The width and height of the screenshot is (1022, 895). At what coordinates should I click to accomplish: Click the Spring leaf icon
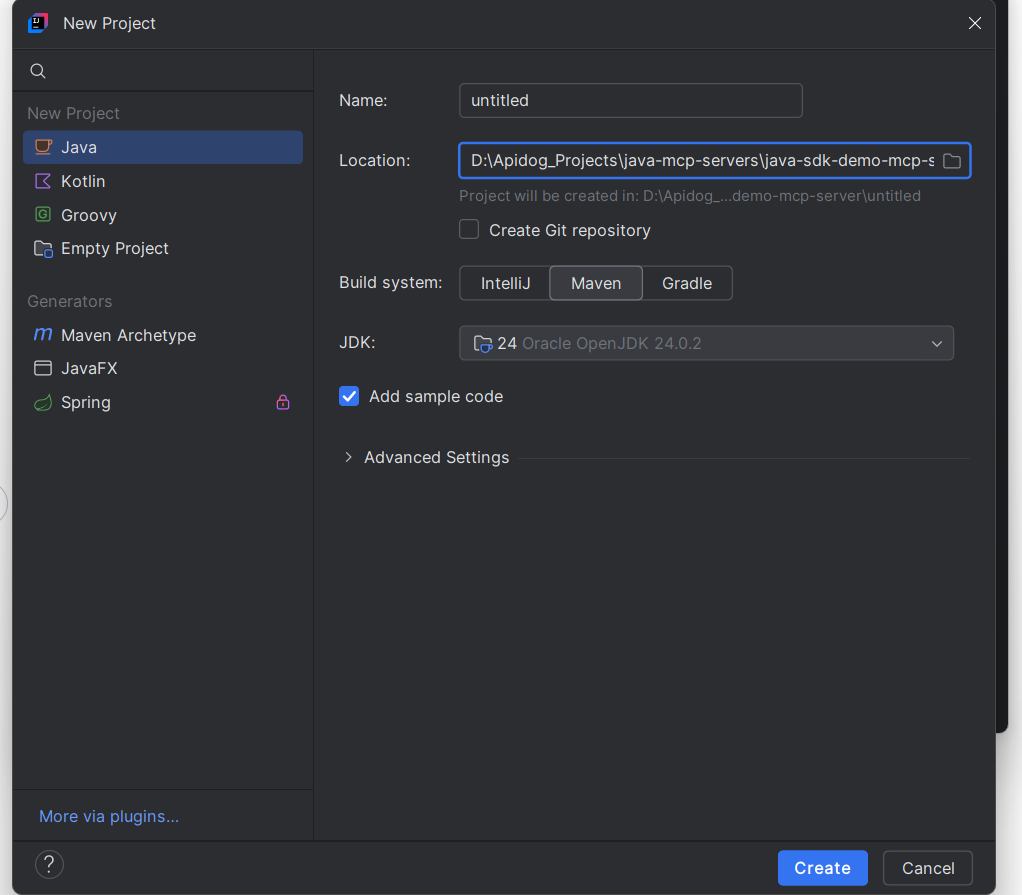click(43, 402)
